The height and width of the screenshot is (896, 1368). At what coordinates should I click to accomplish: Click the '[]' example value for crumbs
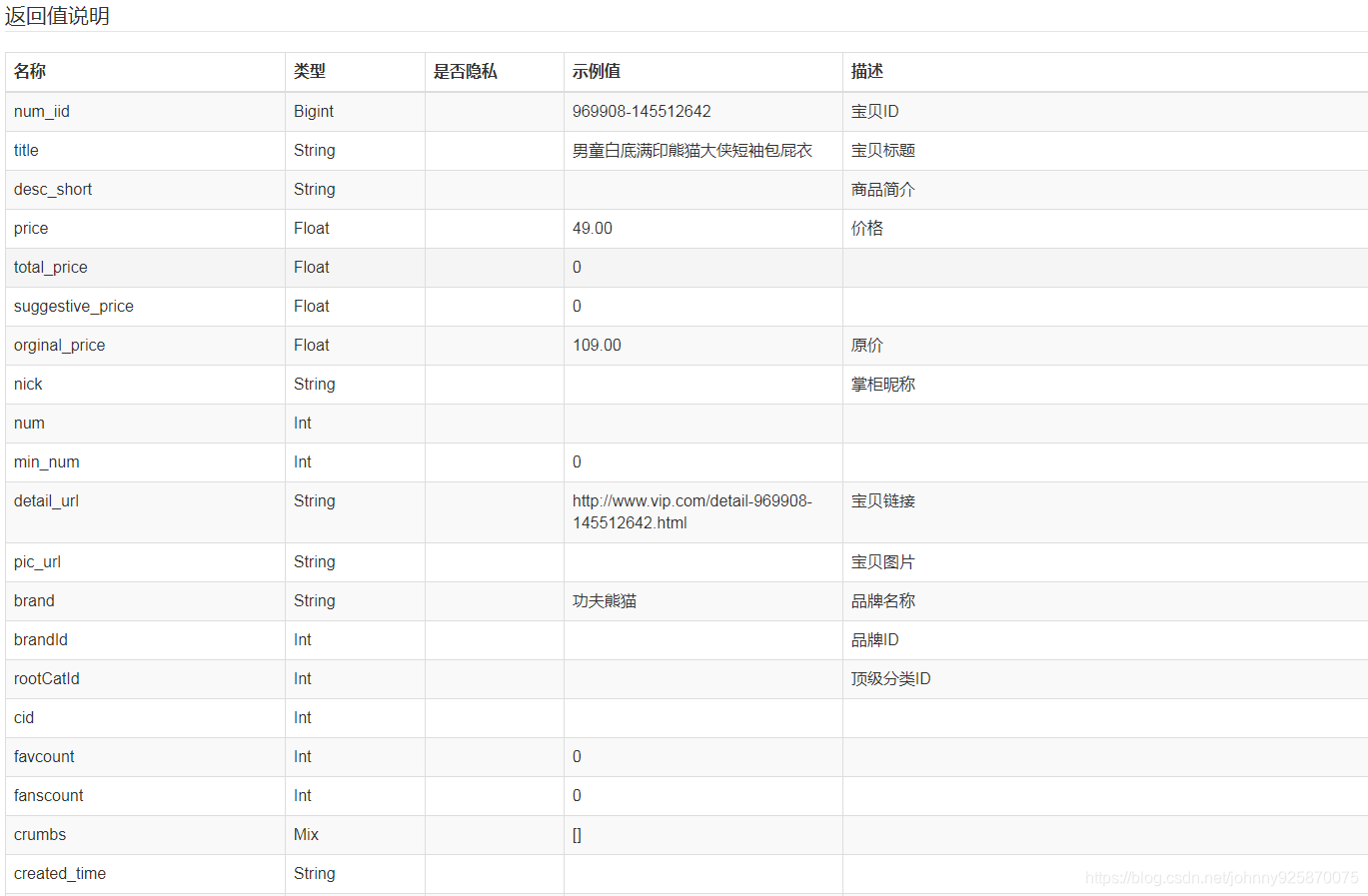[577, 834]
